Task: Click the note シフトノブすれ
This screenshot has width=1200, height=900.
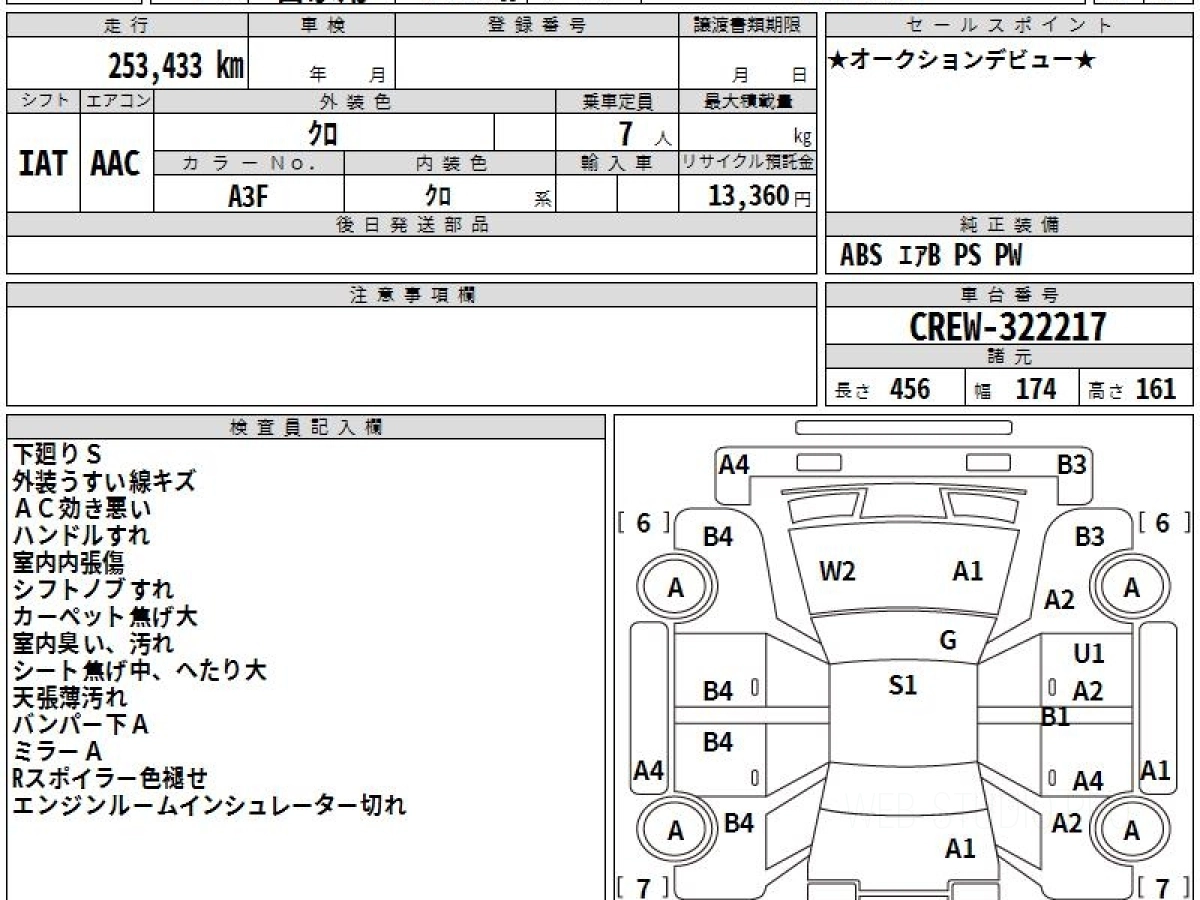Action: 93,589
